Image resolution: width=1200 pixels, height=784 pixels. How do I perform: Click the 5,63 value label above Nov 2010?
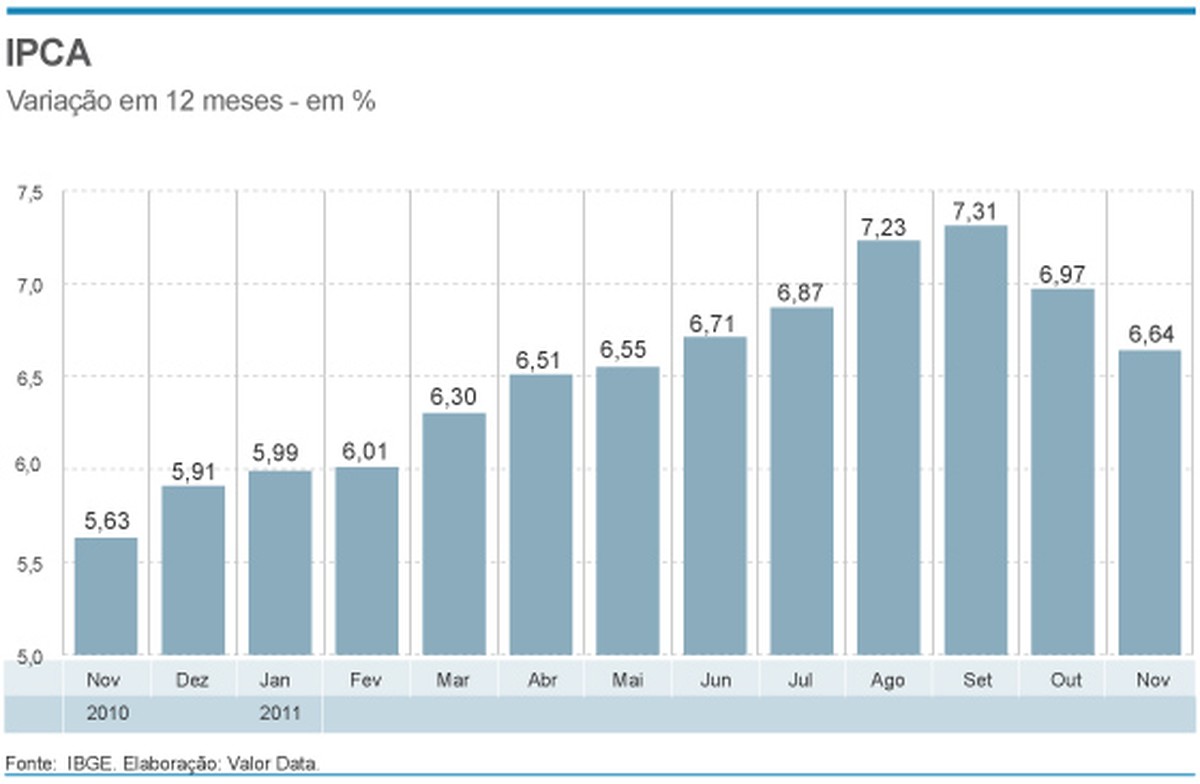pyautogui.click(x=106, y=520)
